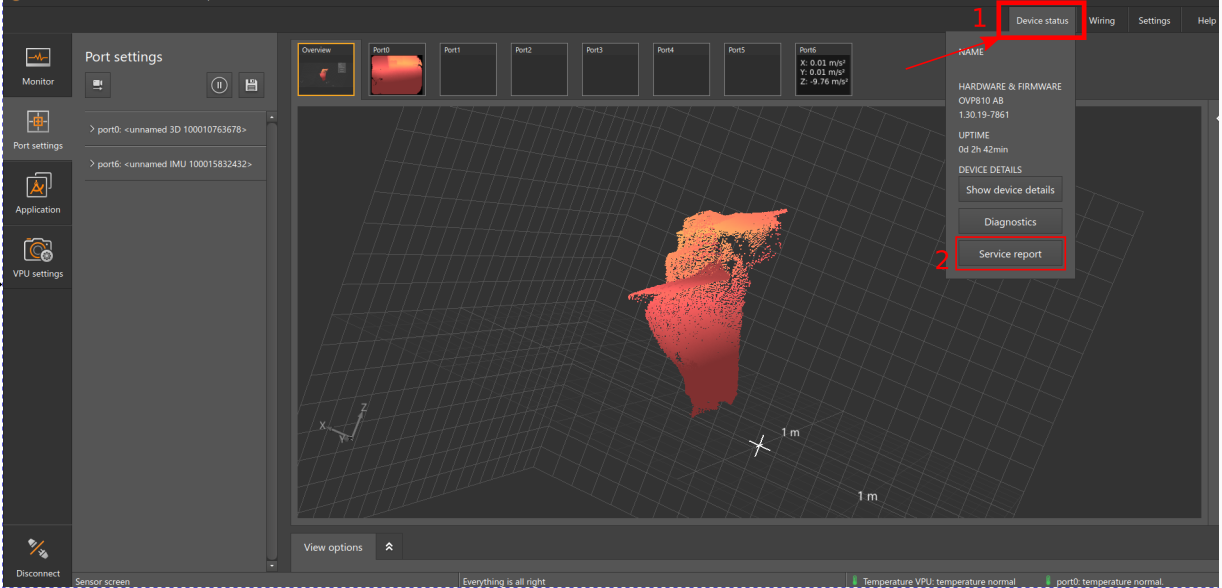Open the Wiring menu
This screenshot has height=588, width=1222.
coord(1101,21)
